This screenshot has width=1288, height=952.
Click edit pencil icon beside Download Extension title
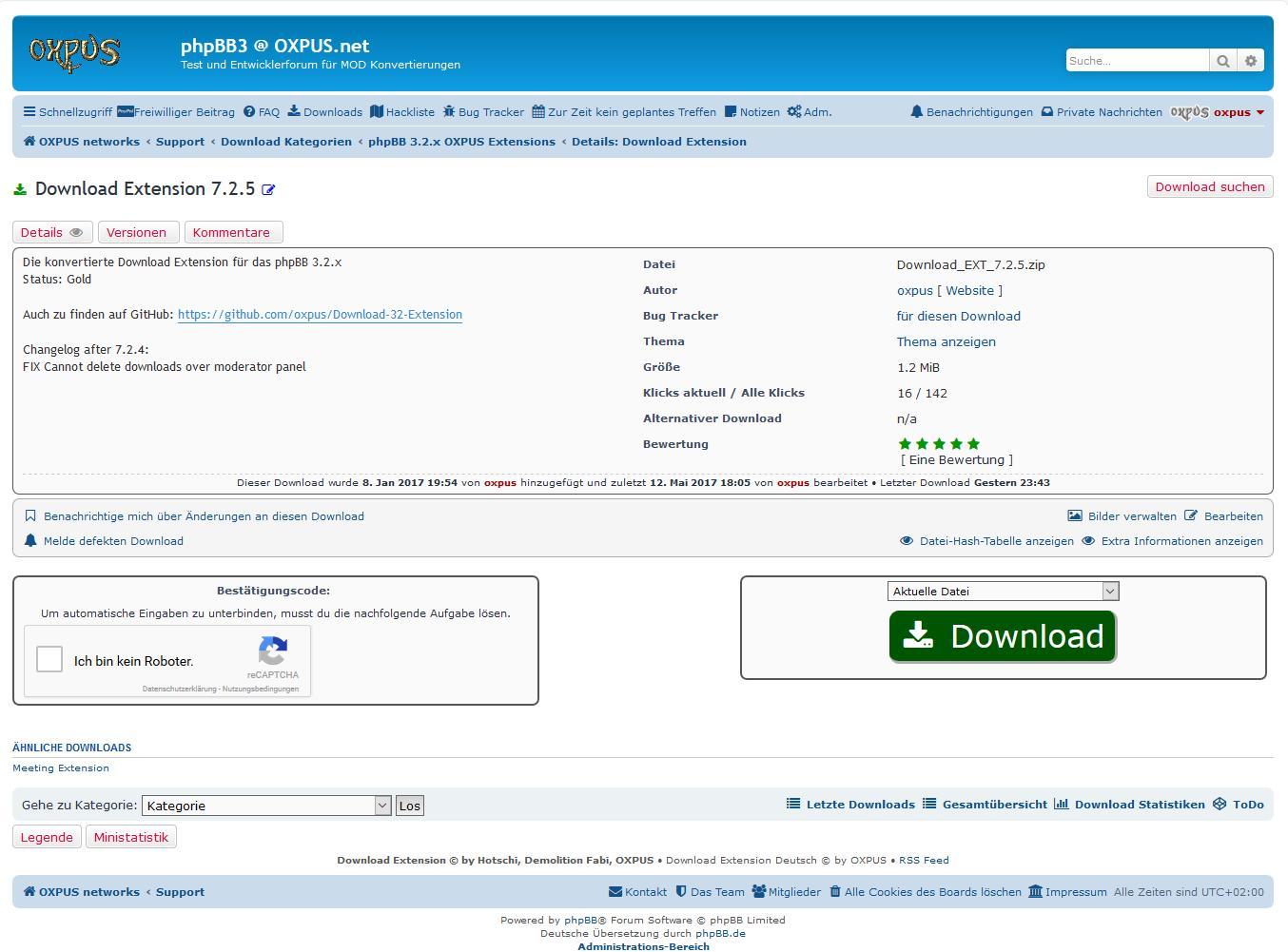click(x=268, y=190)
